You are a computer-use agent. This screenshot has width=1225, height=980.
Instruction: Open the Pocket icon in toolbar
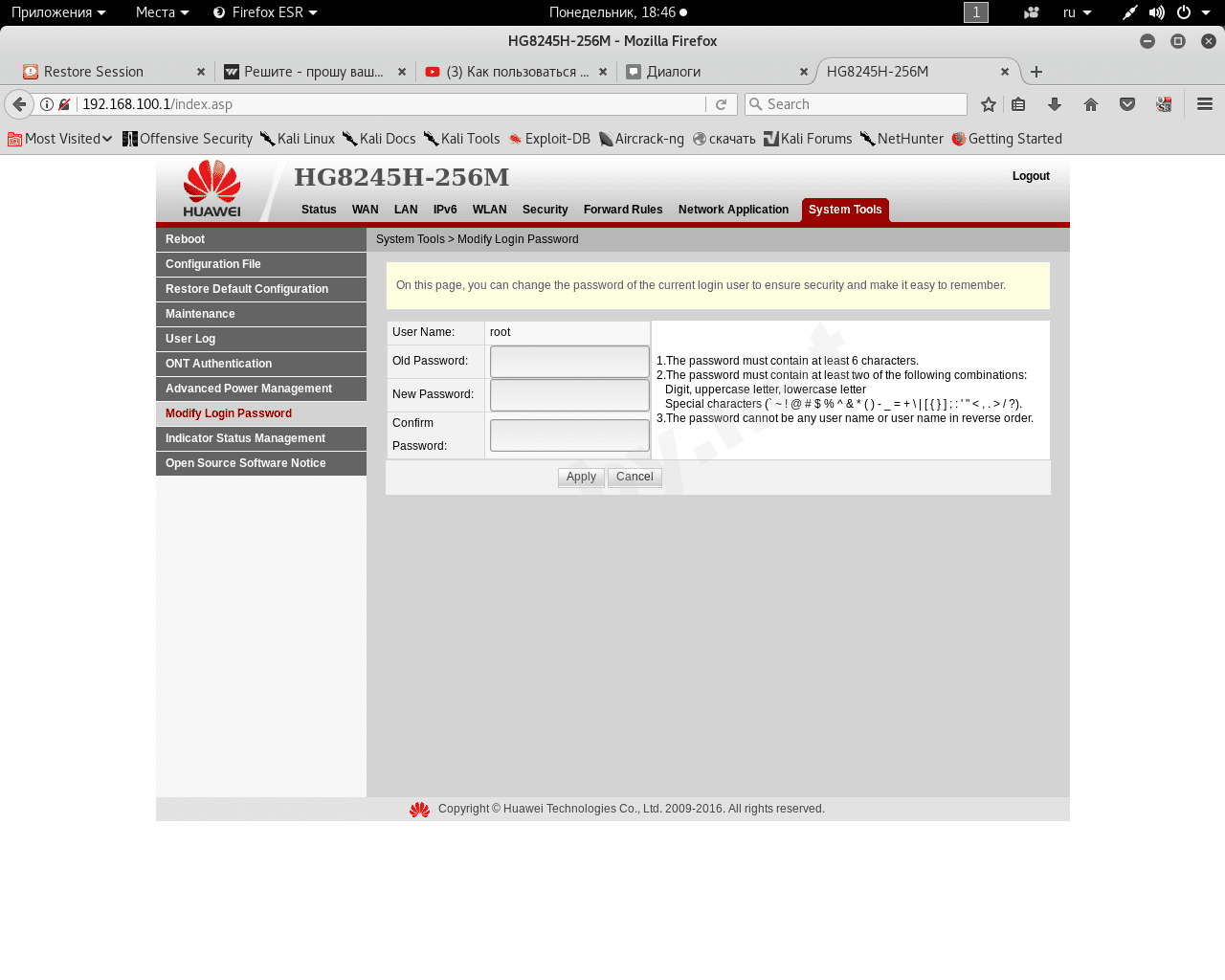(1127, 104)
